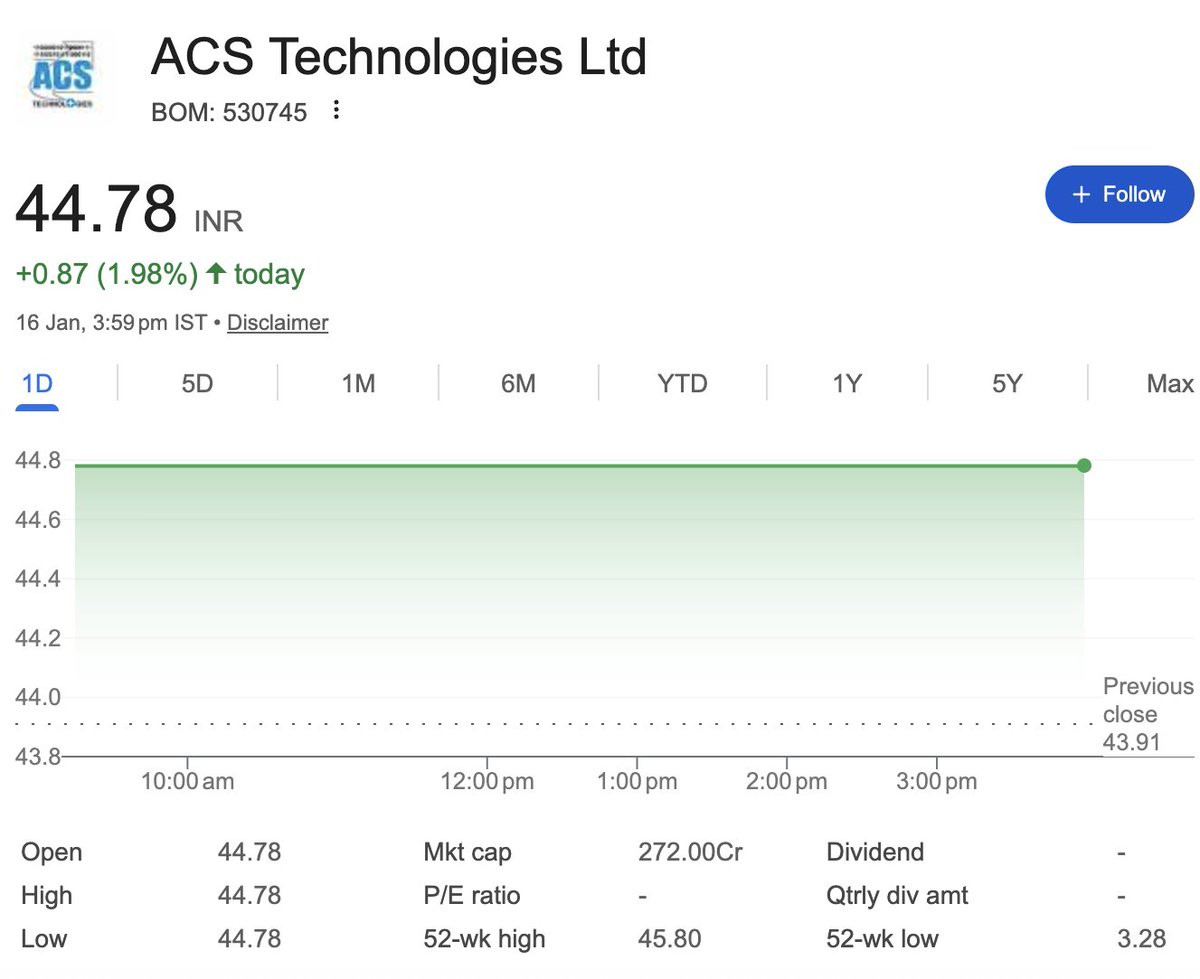The width and height of the screenshot is (1200, 979).
Task: Open the three-dot options menu beside BOM: 530745
Action: (x=336, y=110)
